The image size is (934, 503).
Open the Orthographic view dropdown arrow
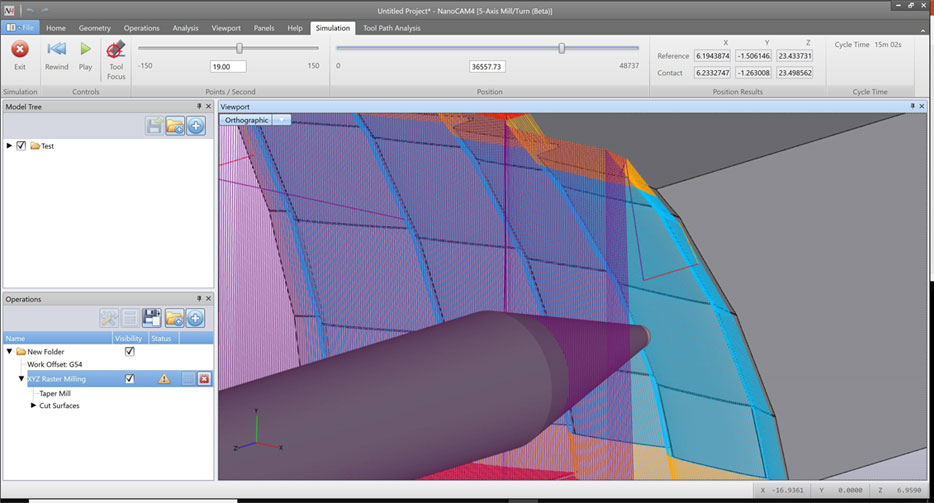coord(281,120)
